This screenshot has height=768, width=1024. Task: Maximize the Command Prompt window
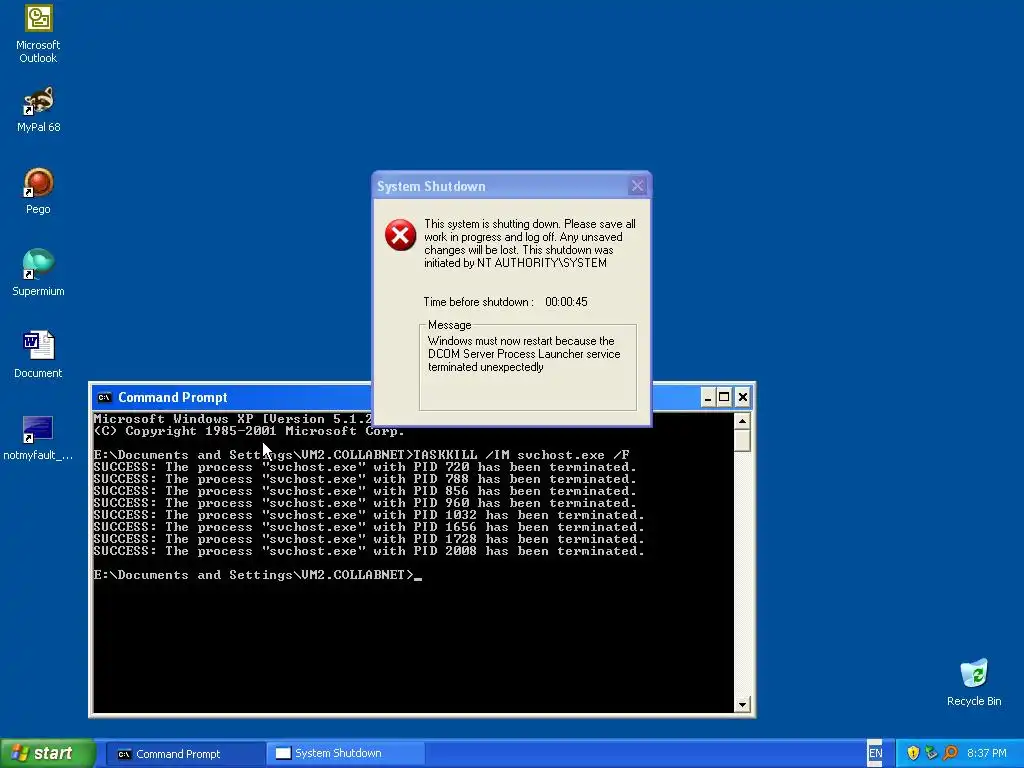tap(724, 397)
